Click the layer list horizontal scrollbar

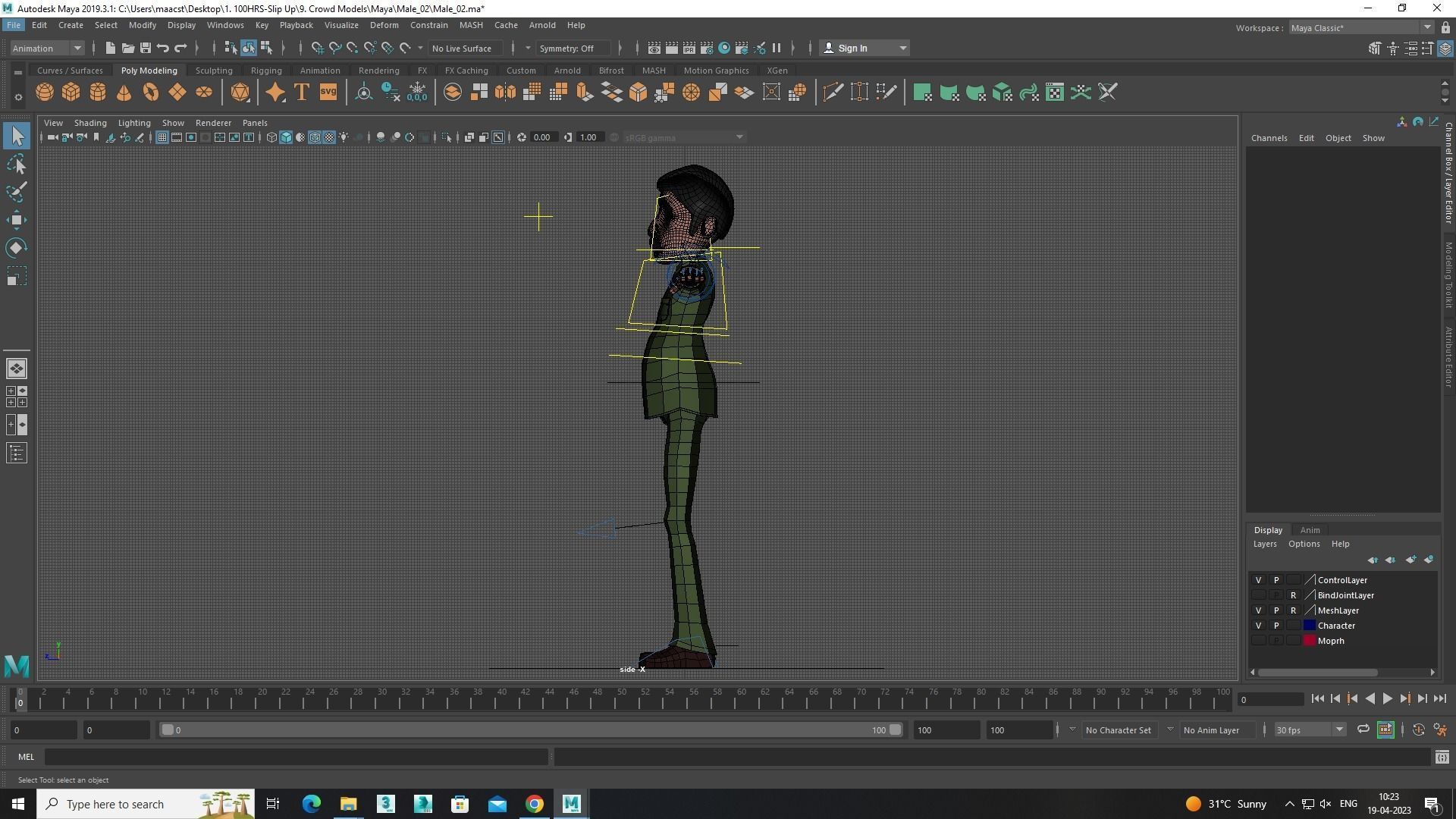(x=1318, y=673)
